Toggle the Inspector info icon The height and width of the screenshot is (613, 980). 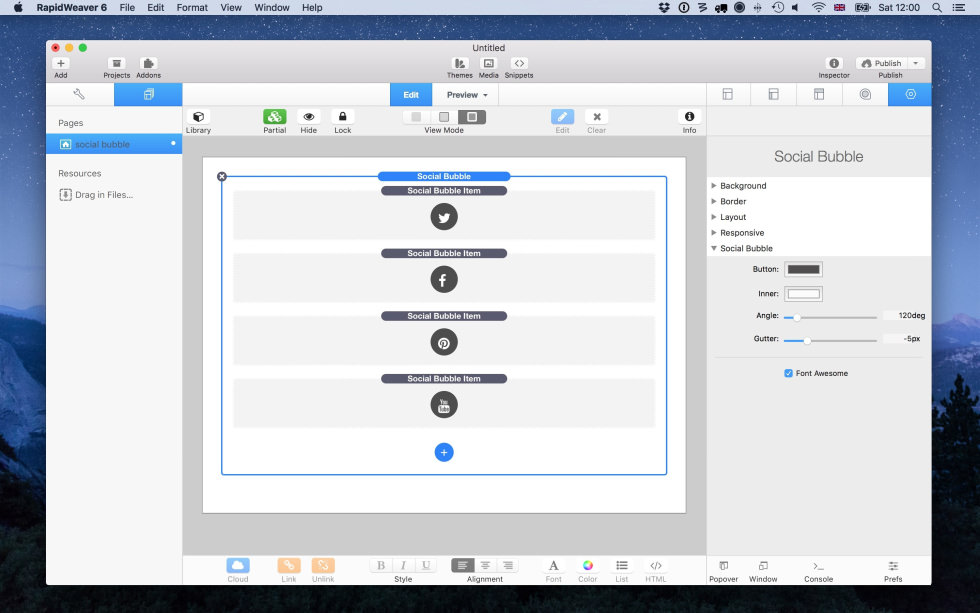834,63
